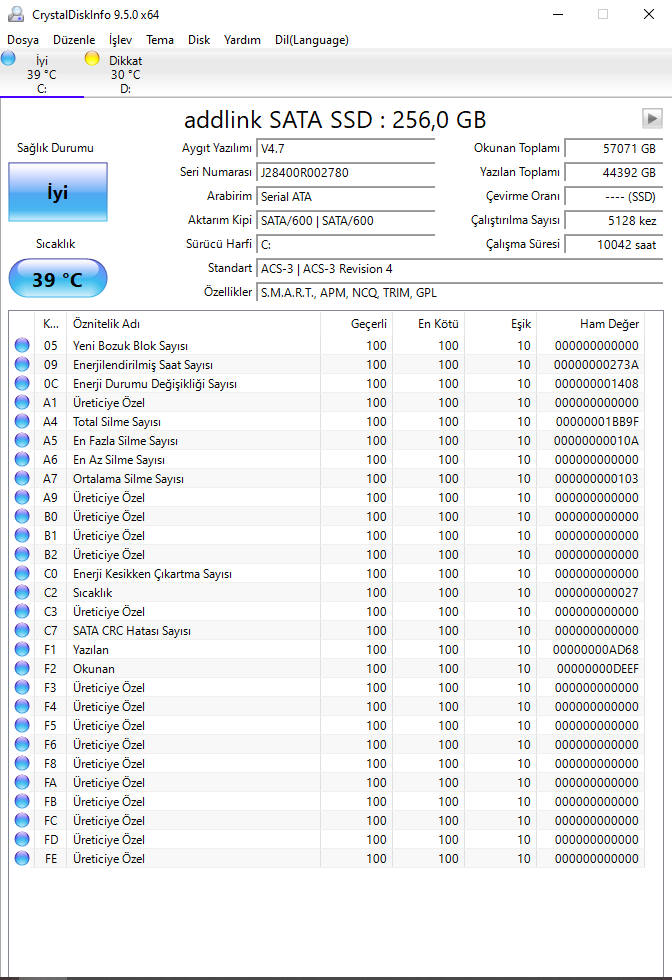Click the Özellikler field with S.M.A.R.T.
672x980 pixels.
[x=459, y=292]
